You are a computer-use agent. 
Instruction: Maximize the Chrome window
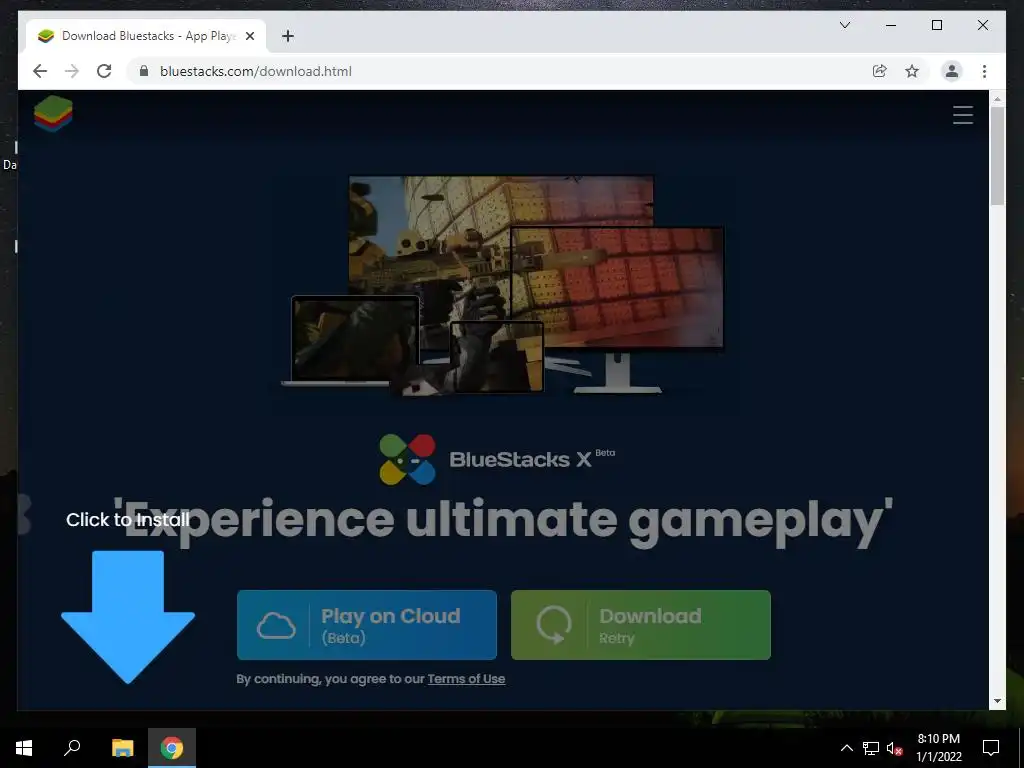pyautogui.click(x=936, y=25)
